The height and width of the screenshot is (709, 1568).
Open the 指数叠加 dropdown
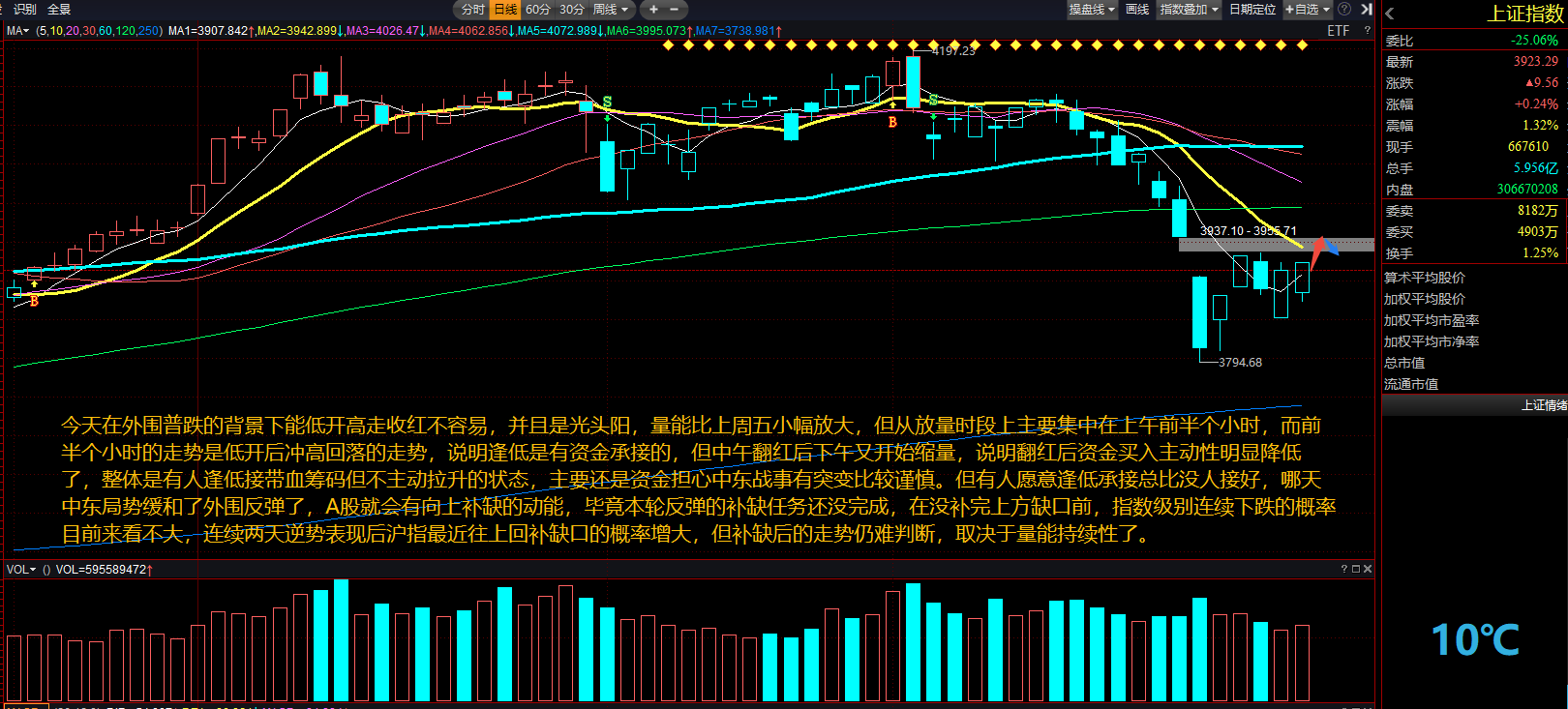(1189, 10)
